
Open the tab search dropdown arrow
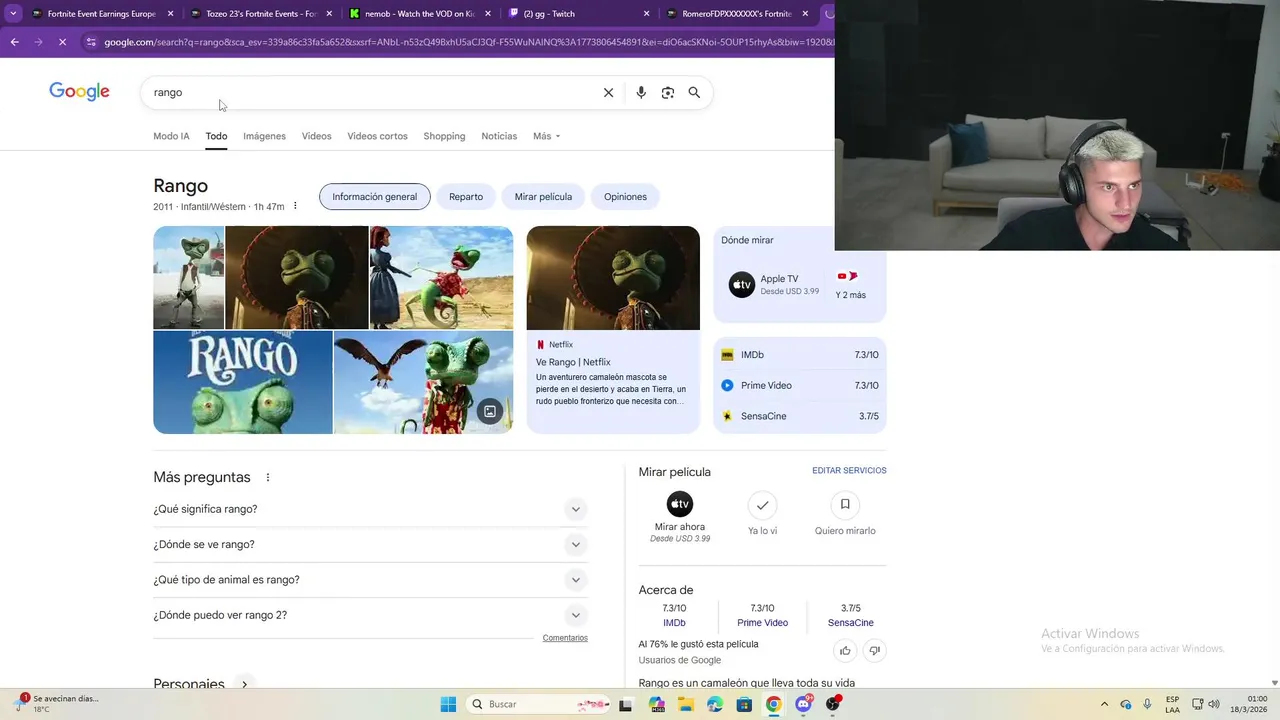[x=13, y=14]
